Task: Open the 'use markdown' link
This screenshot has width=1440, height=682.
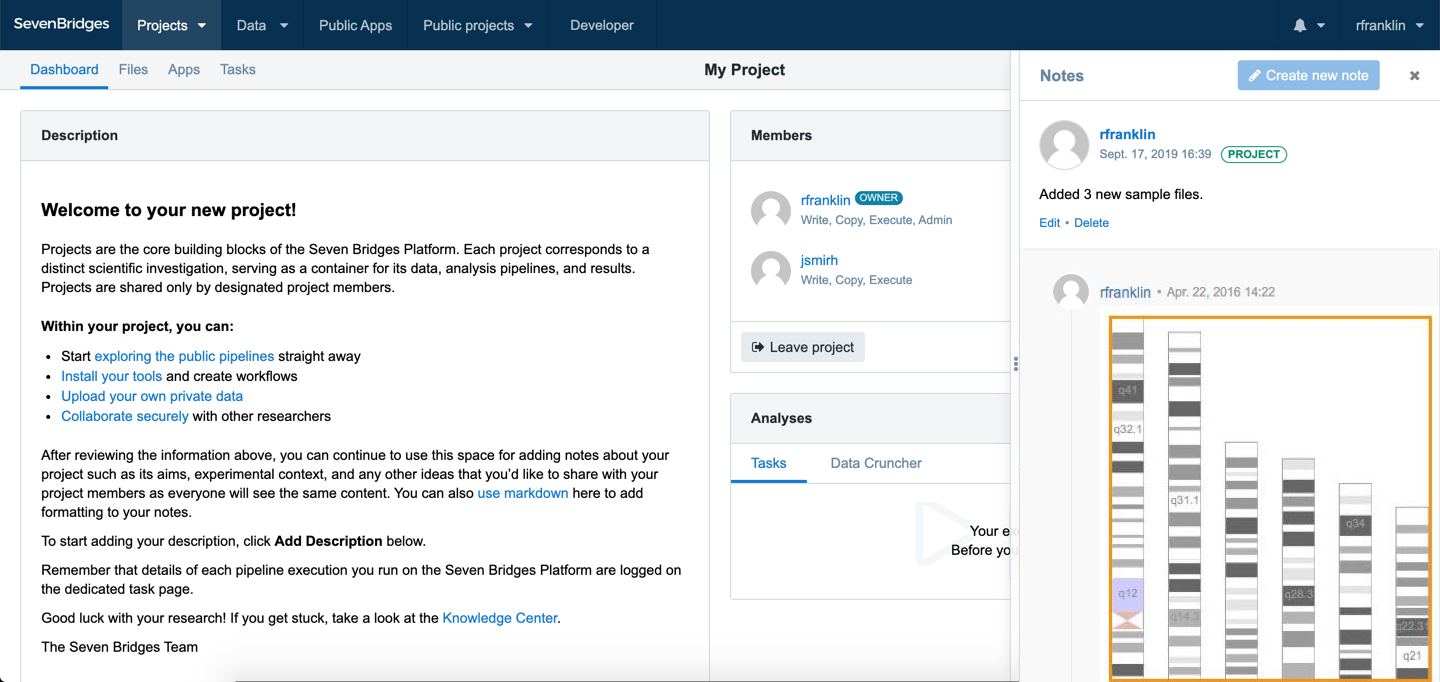Action: click(x=523, y=493)
